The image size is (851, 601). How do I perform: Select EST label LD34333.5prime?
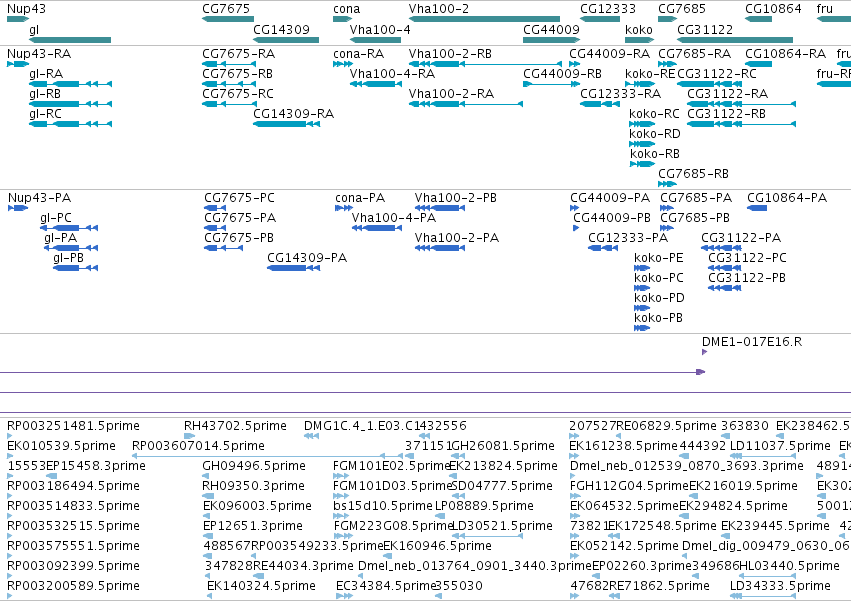click(x=780, y=586)
